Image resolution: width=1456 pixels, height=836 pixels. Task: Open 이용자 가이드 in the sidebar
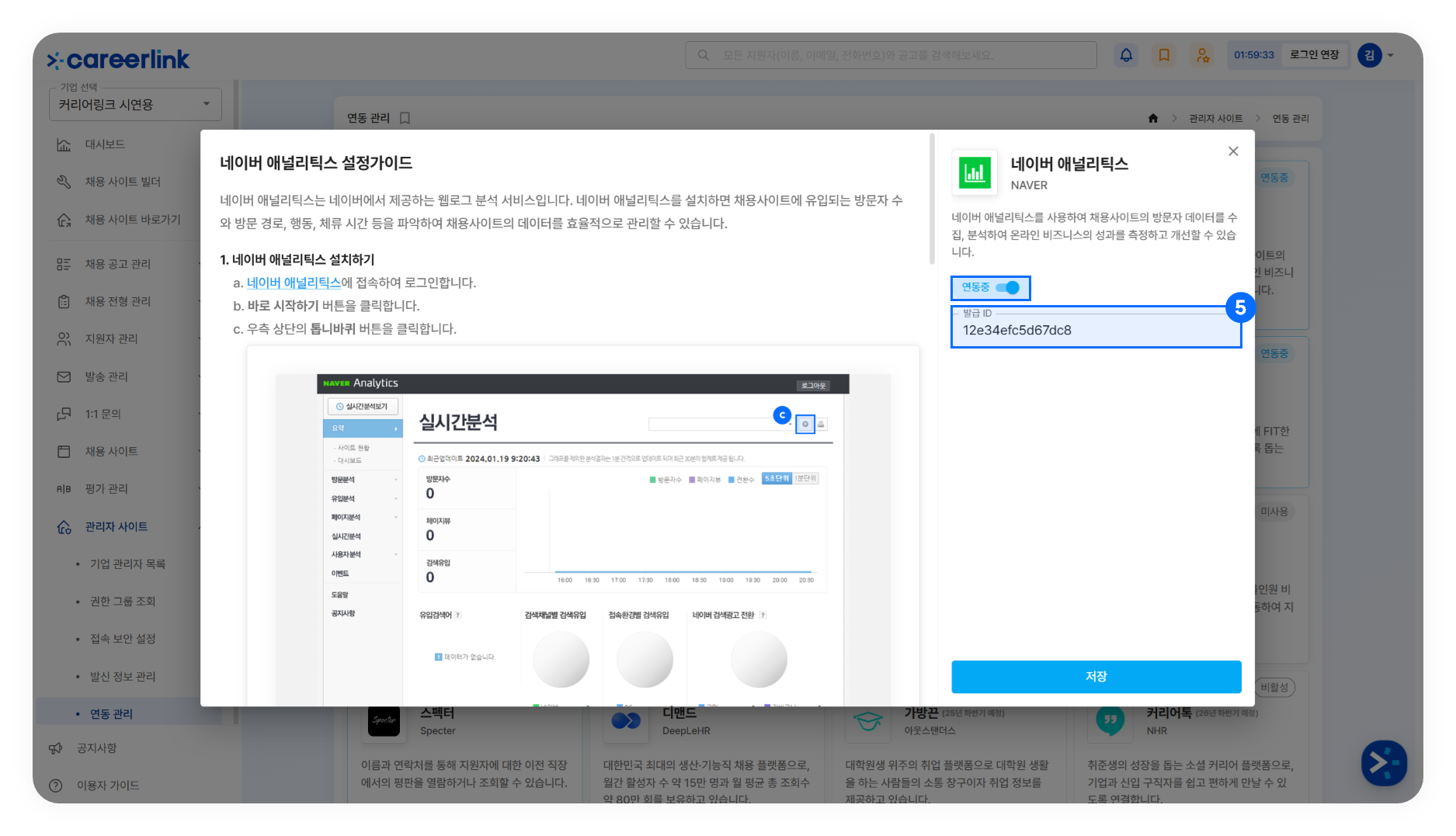[x=108, y=785]
